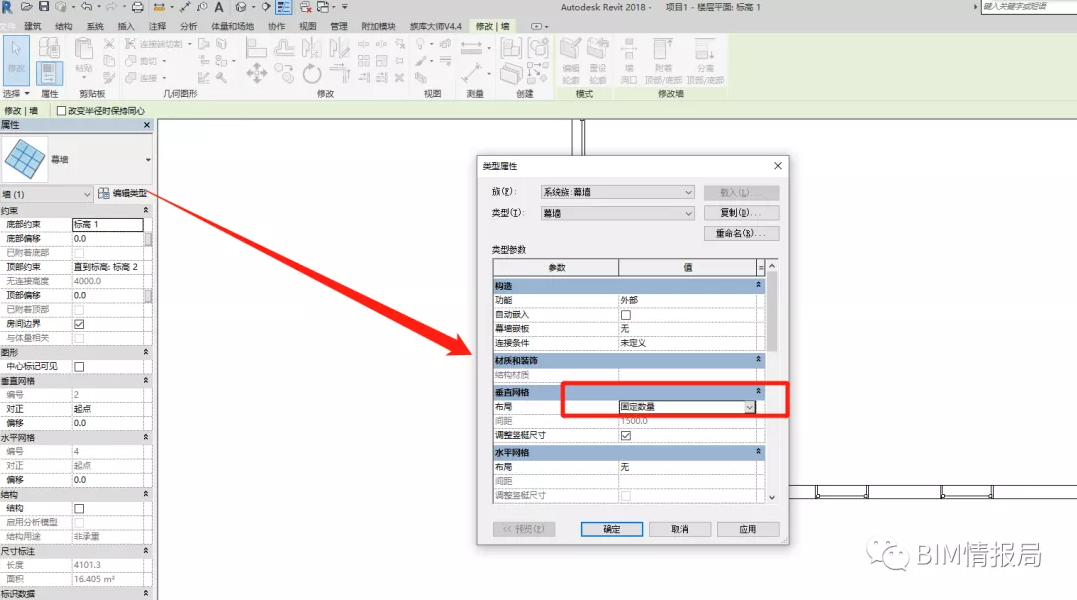The image size is (1077, 600).
Task: Open the 布局 固定数量 dropdown
Action: point(749,407)
